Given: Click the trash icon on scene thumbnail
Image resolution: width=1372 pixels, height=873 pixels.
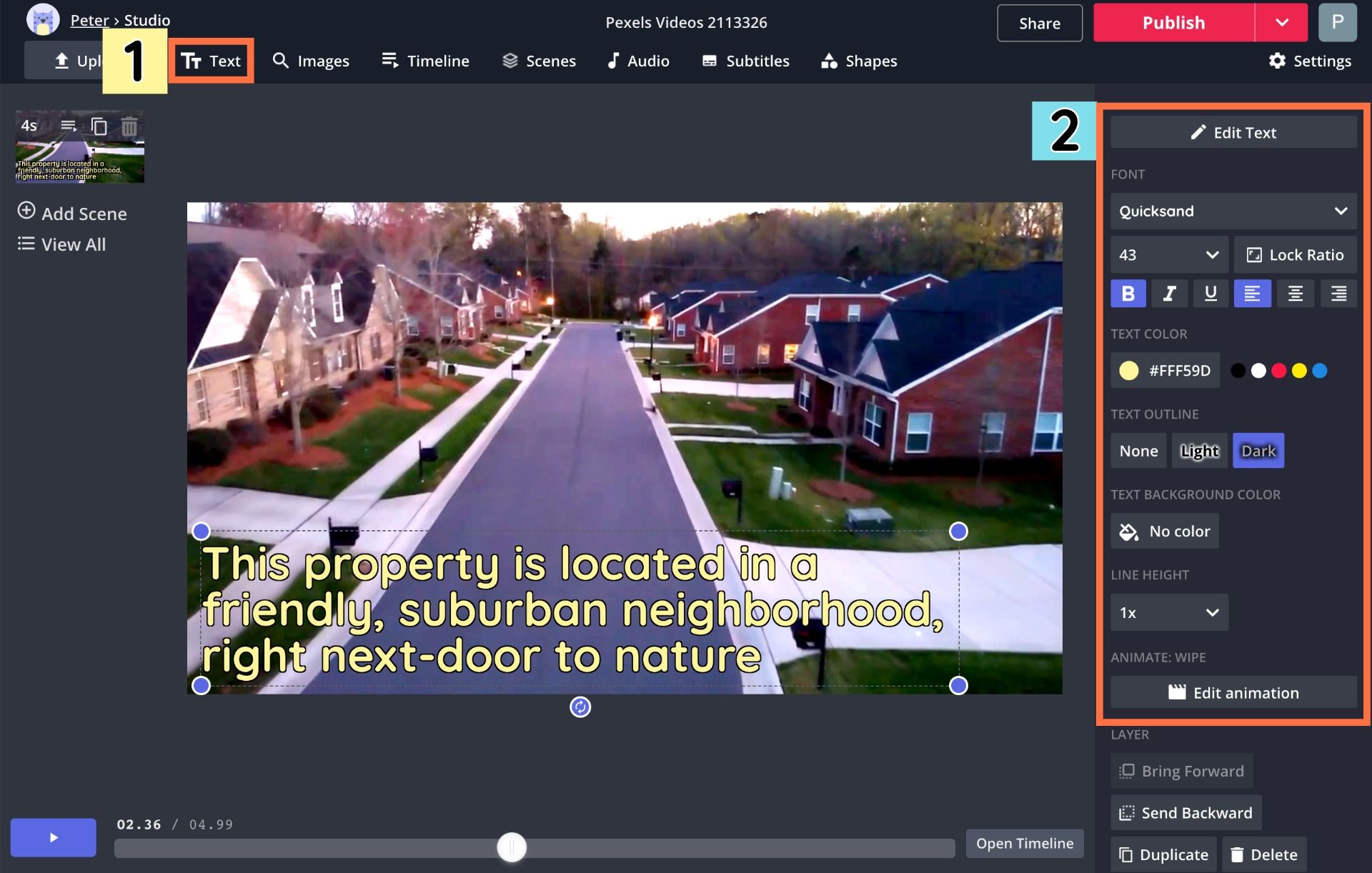Looking at the screenshot, I should pyautogui.click(x=129, y=127).
